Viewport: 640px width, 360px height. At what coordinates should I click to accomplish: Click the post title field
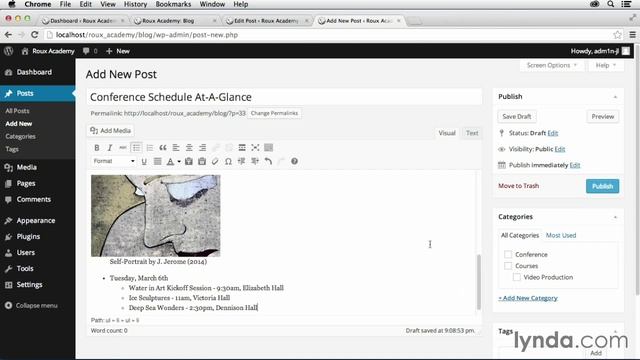pos(284,97)
